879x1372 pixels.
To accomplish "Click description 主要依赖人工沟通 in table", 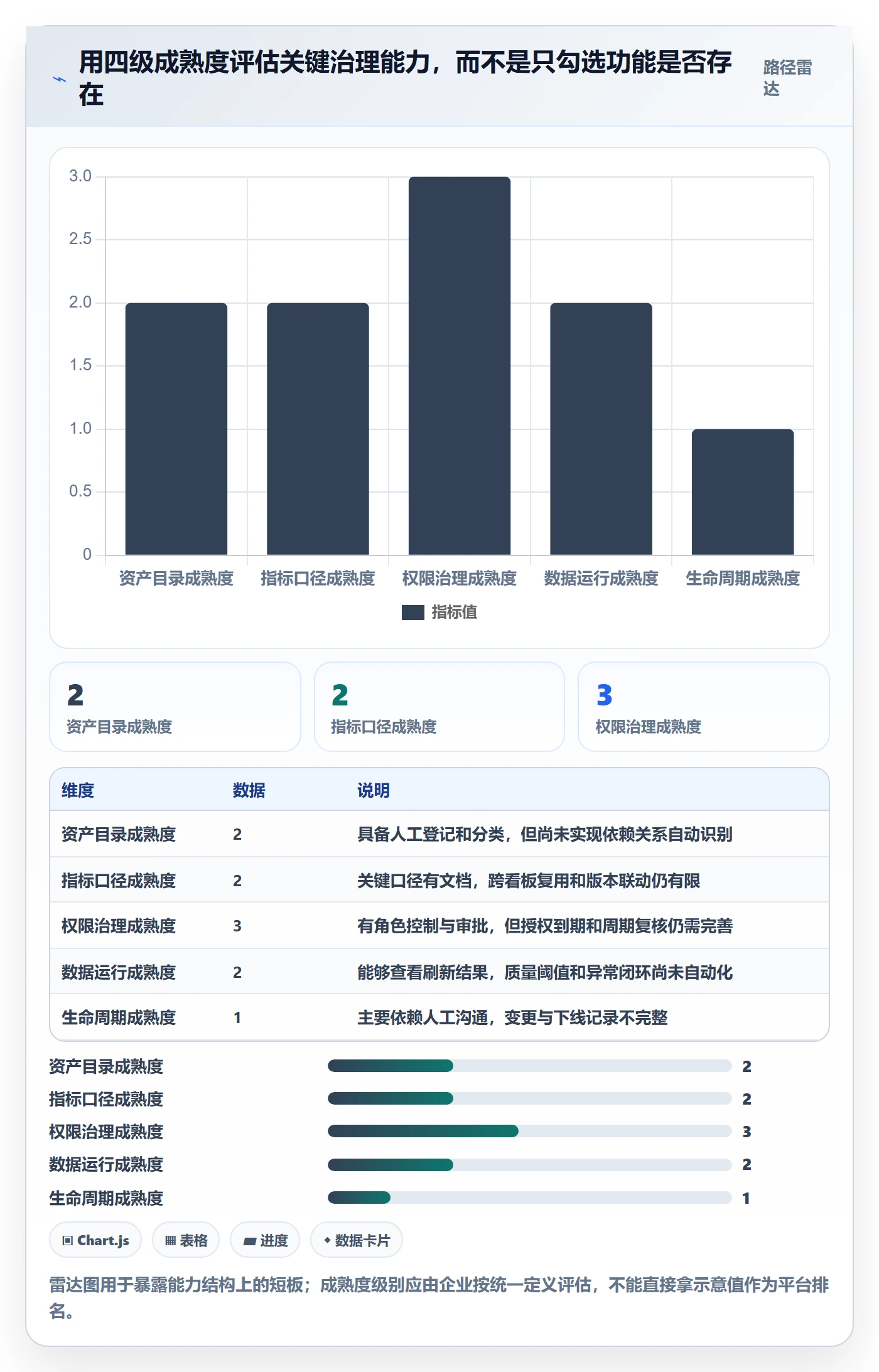I will (512, 1018).
